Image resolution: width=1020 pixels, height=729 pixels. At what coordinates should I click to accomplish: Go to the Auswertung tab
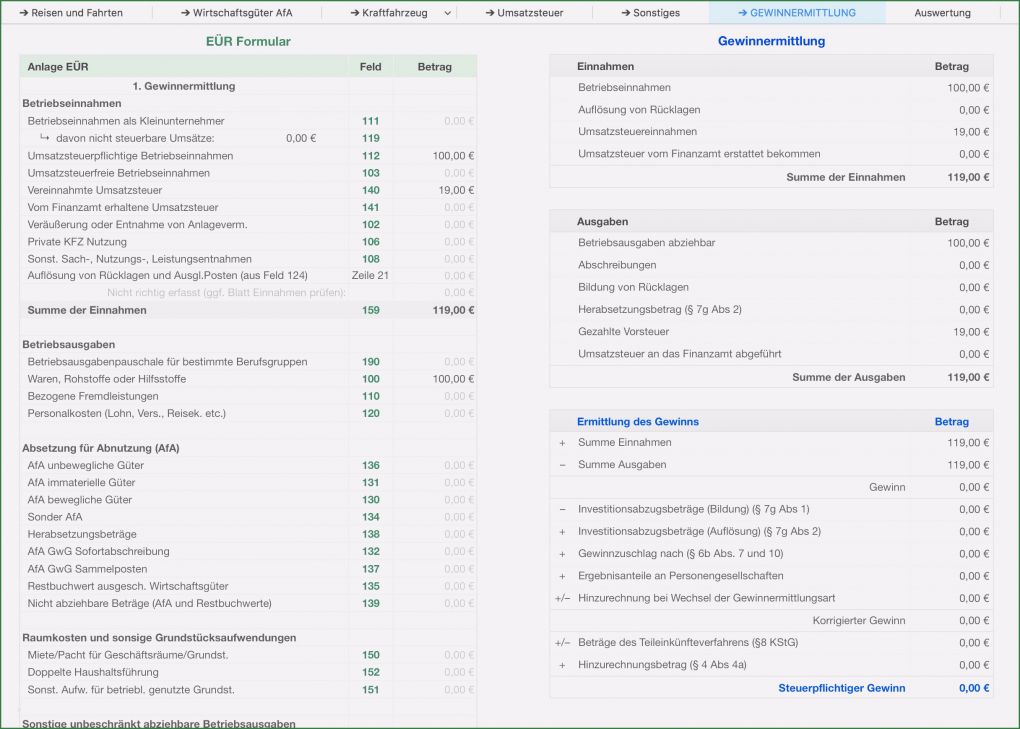[942, 13]
